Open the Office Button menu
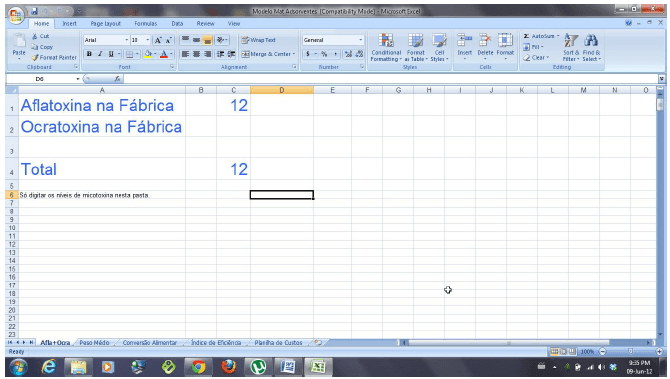The image size is (670, 379). point(15,15)
